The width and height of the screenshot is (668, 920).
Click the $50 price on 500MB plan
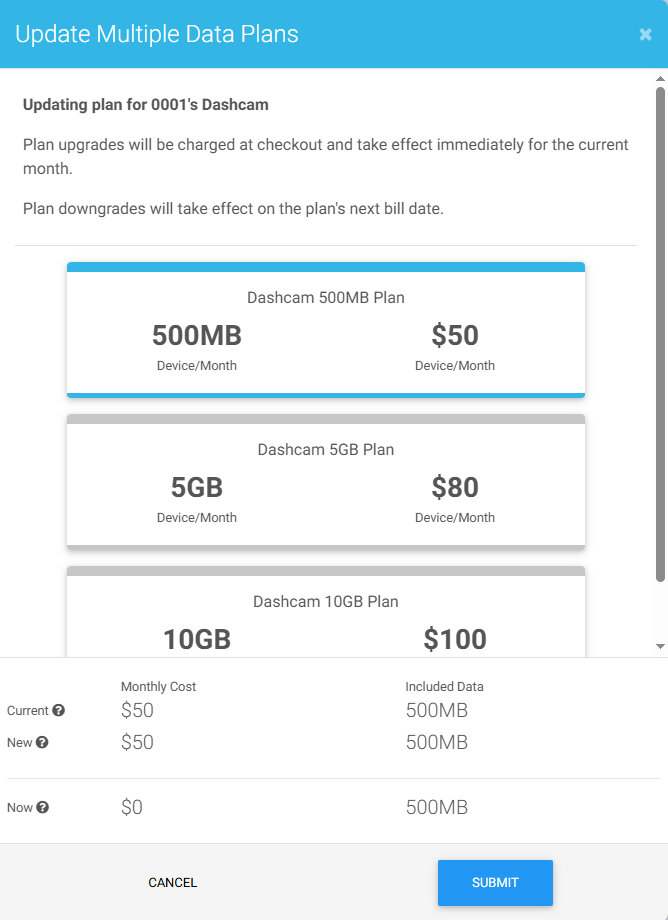click(455, 335)
